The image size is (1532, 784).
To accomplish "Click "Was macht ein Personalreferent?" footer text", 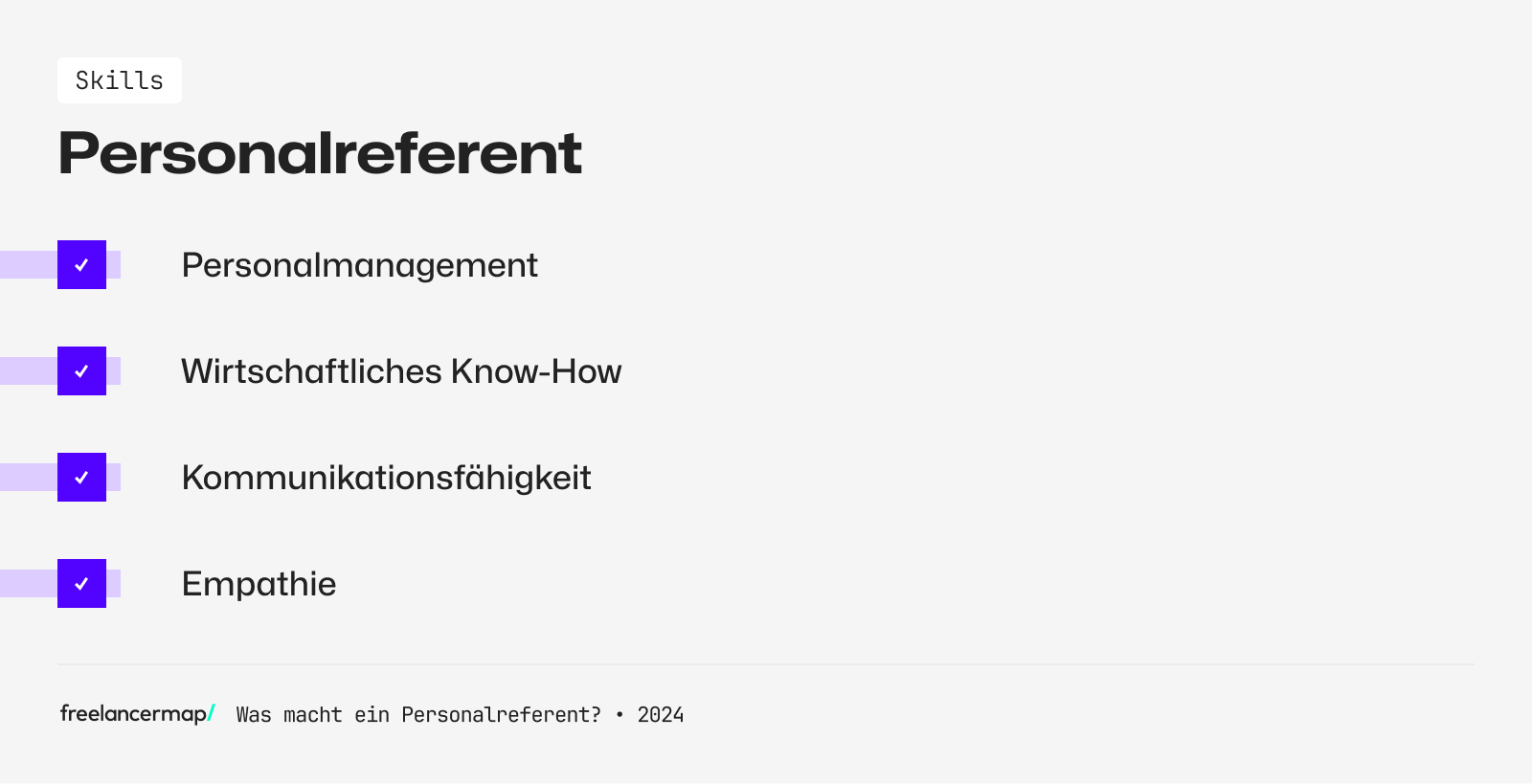I will (x=418, y=715).
